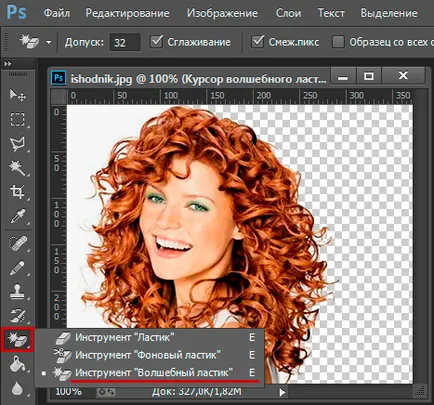Enable Образец со всех слоев checkbox

338,42
